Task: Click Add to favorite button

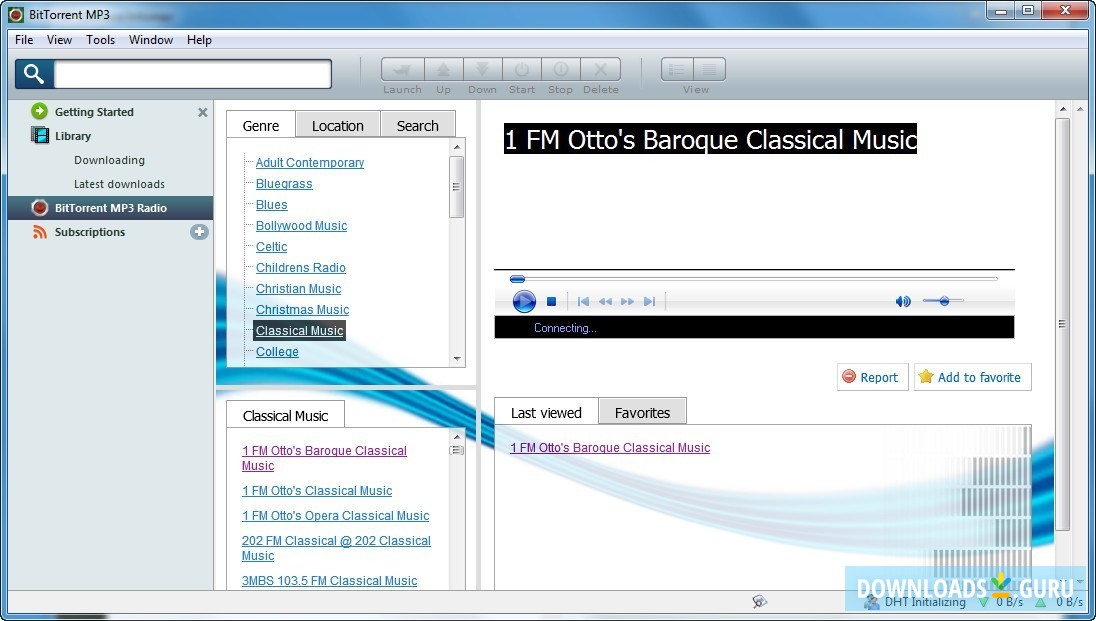Action: coord(972,377)
